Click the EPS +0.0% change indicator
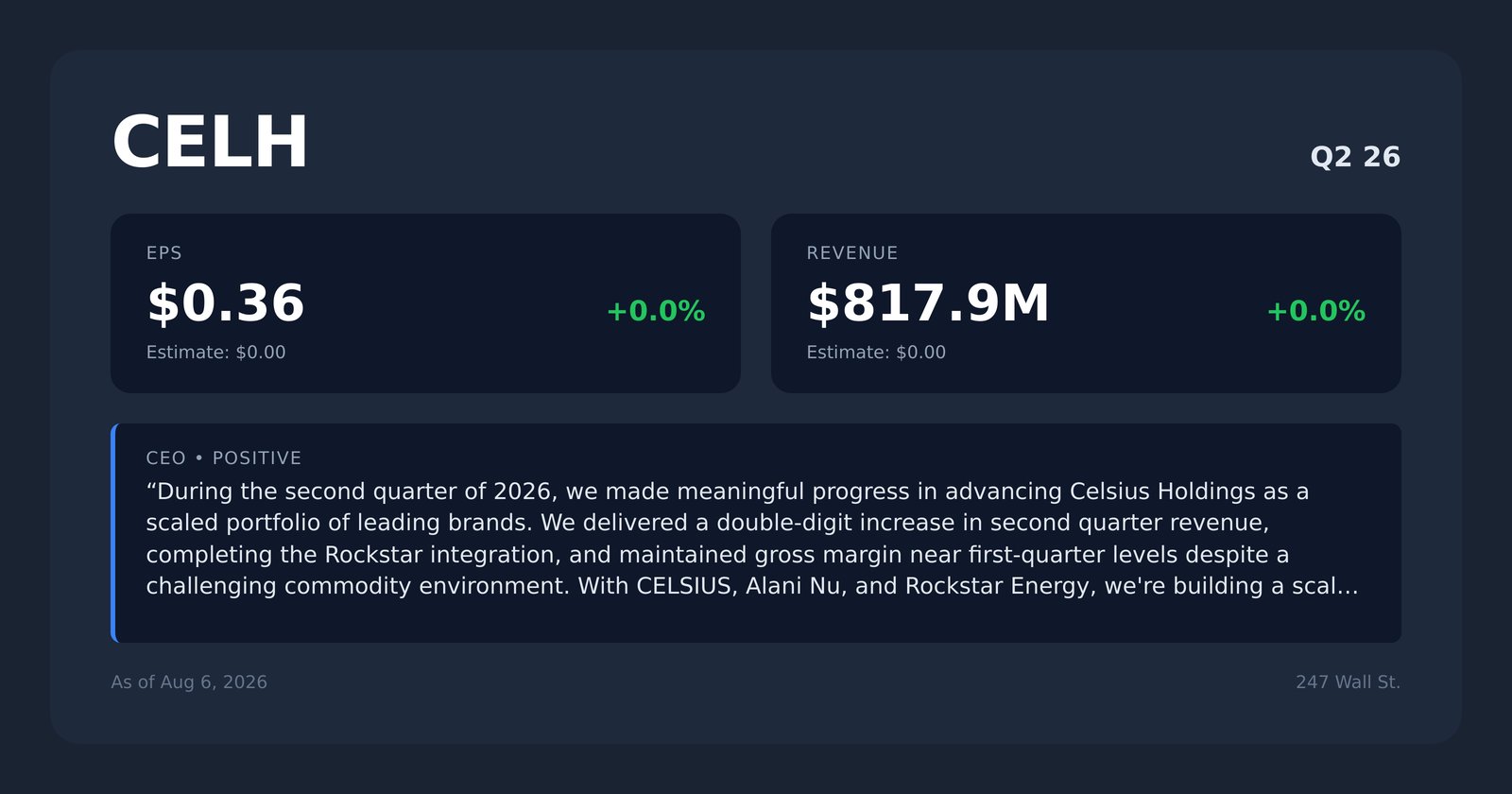1512x794 pixels. pyautogui.click(x=656, y=311)
